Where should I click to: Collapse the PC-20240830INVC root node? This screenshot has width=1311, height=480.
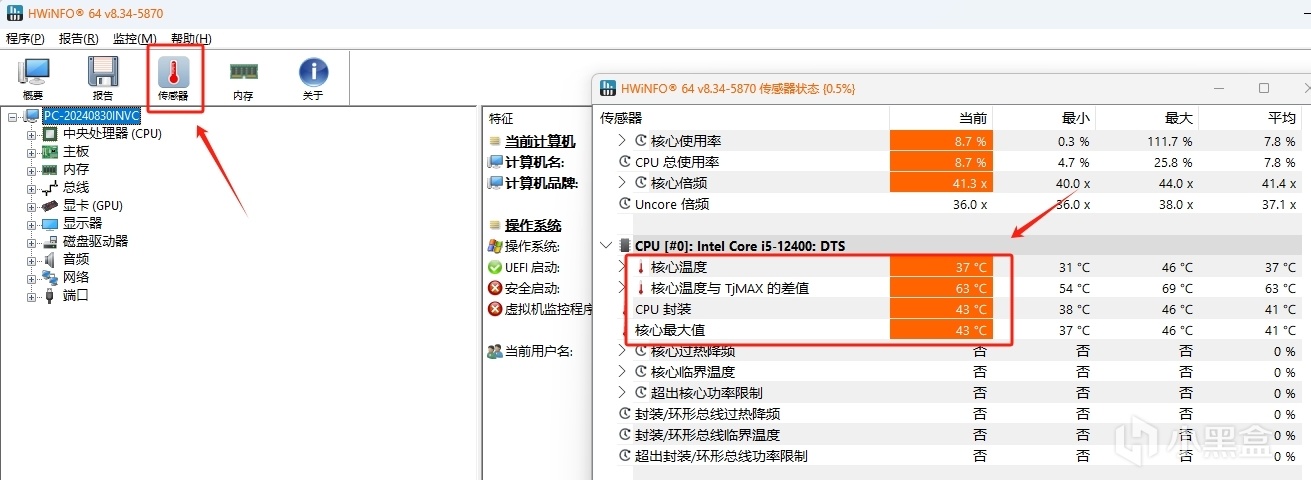(13, 115)
